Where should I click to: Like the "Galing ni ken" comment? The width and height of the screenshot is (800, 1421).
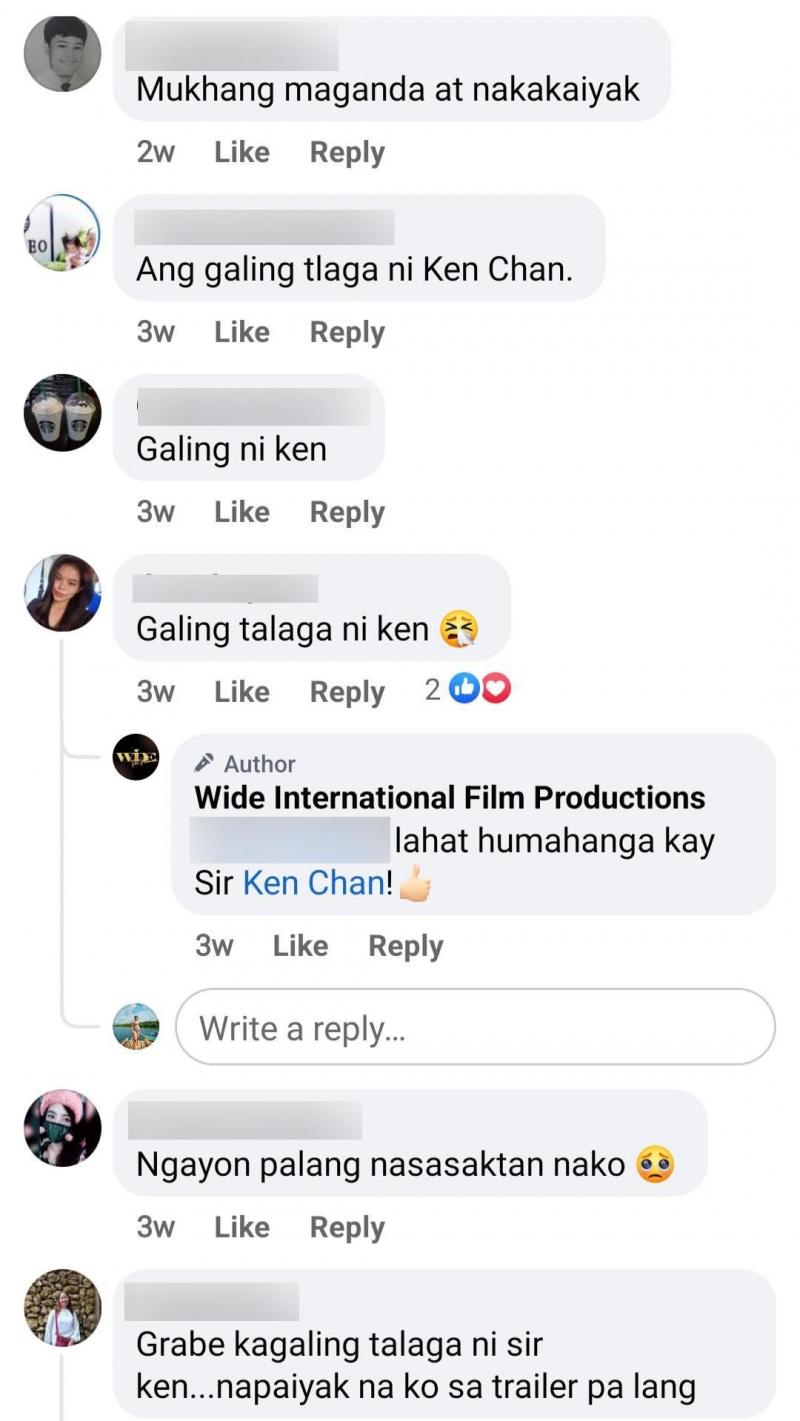coord(242,512)
